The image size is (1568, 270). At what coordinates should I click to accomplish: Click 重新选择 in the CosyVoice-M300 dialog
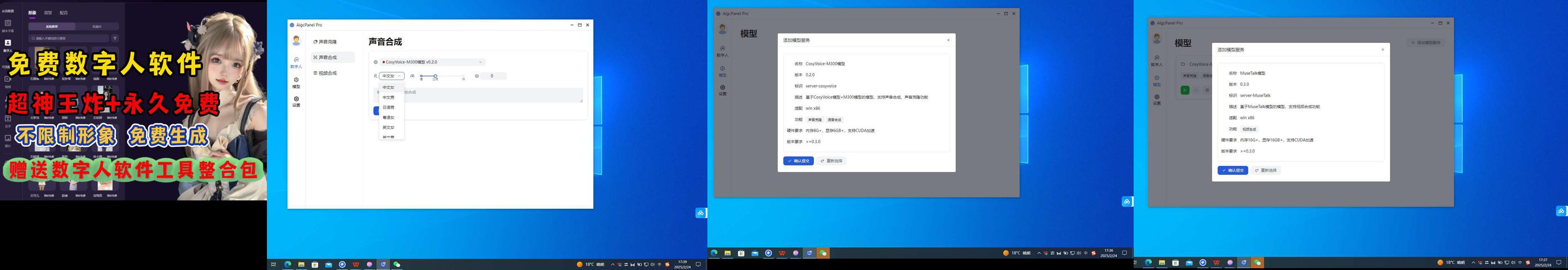[832, 161]
